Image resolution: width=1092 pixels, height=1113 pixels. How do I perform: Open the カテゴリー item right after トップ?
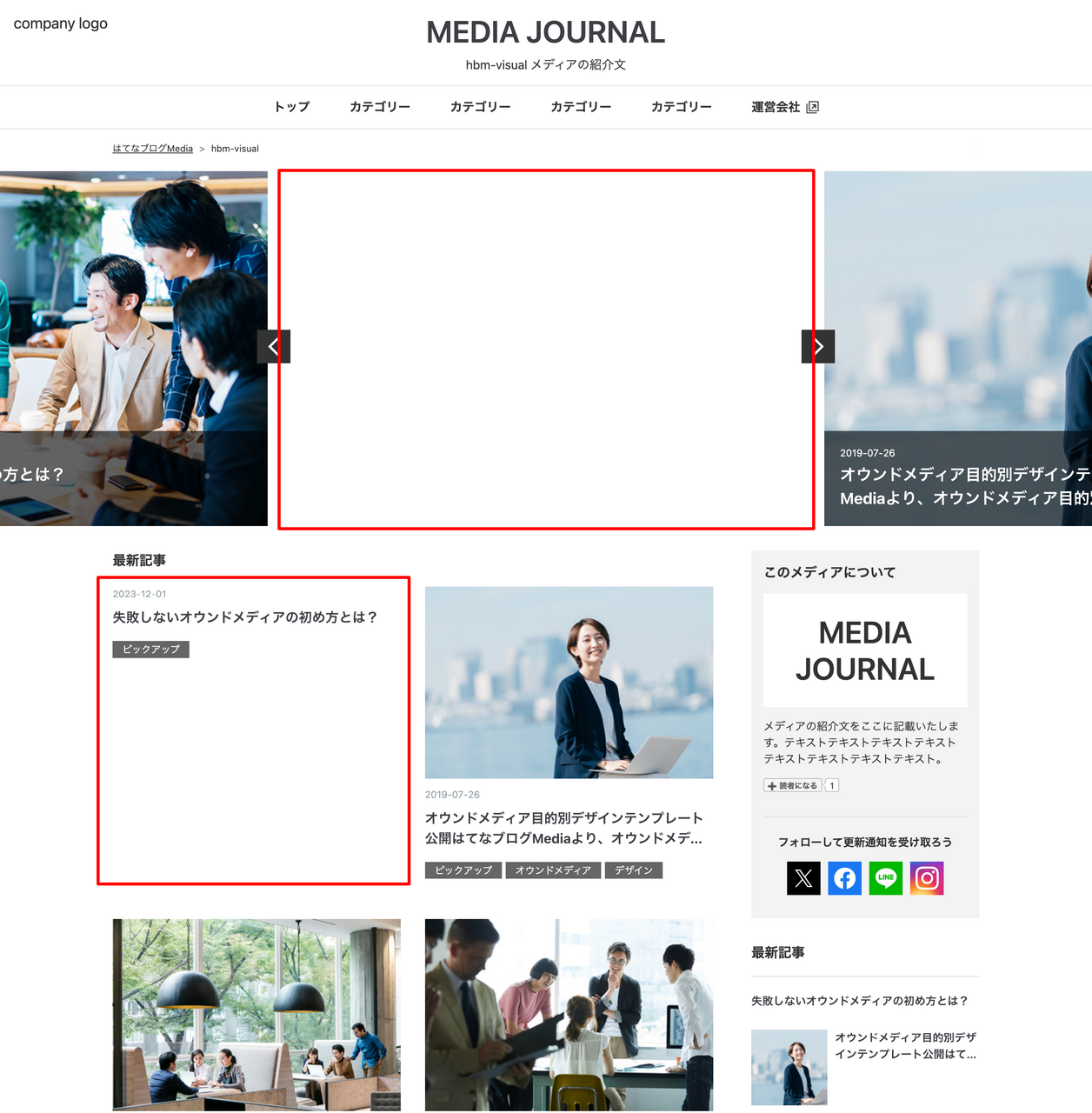380,107
